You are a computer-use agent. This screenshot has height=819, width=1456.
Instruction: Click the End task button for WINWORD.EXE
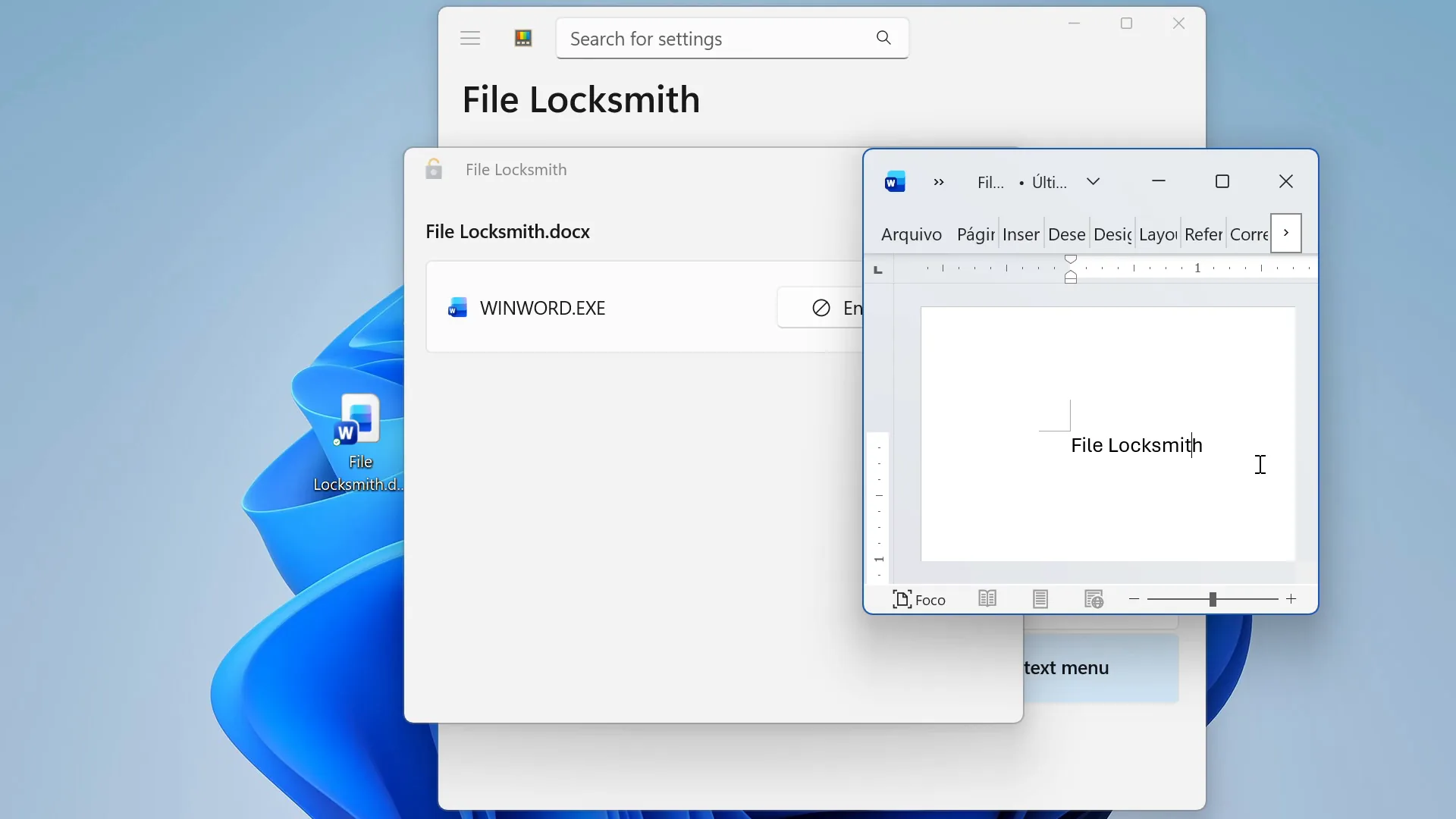point(821,308)
